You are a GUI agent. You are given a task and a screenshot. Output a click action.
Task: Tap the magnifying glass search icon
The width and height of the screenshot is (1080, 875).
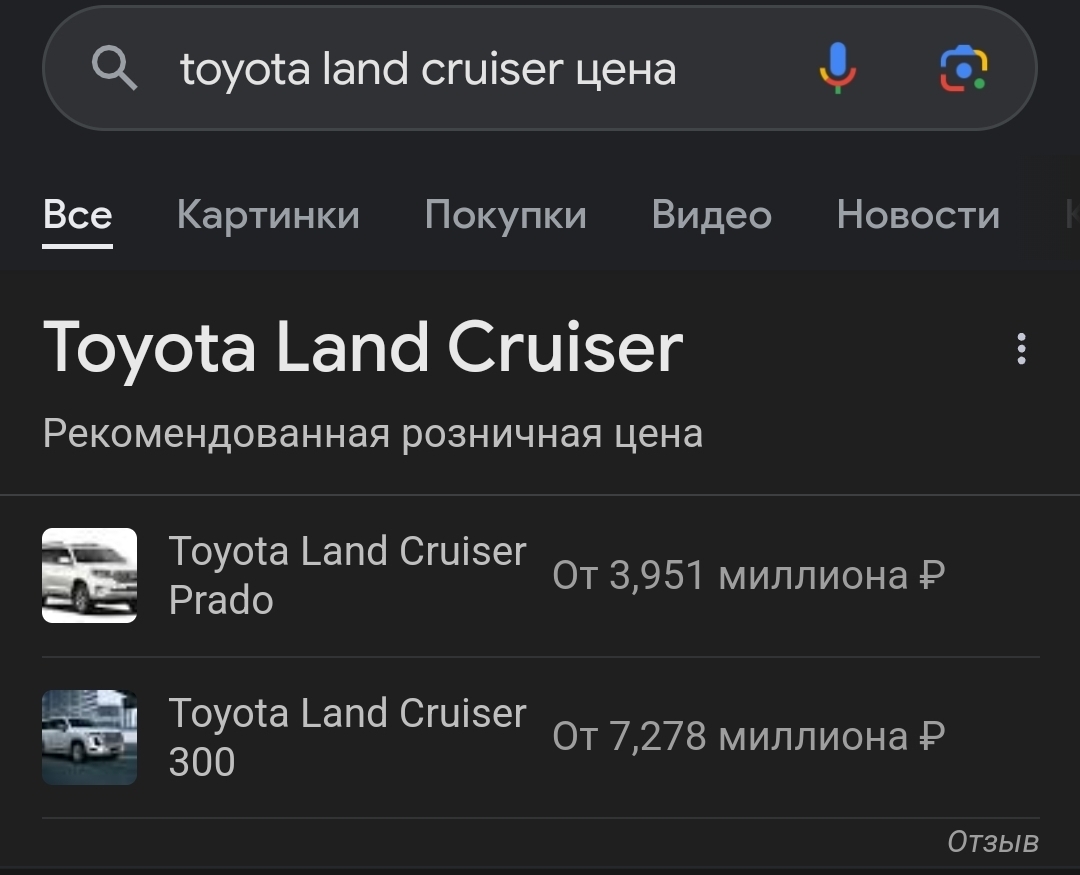[114, 69]
